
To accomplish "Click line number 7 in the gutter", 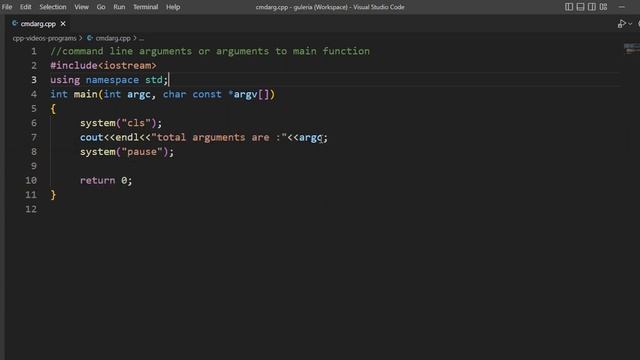I will [x=34, y=137].
